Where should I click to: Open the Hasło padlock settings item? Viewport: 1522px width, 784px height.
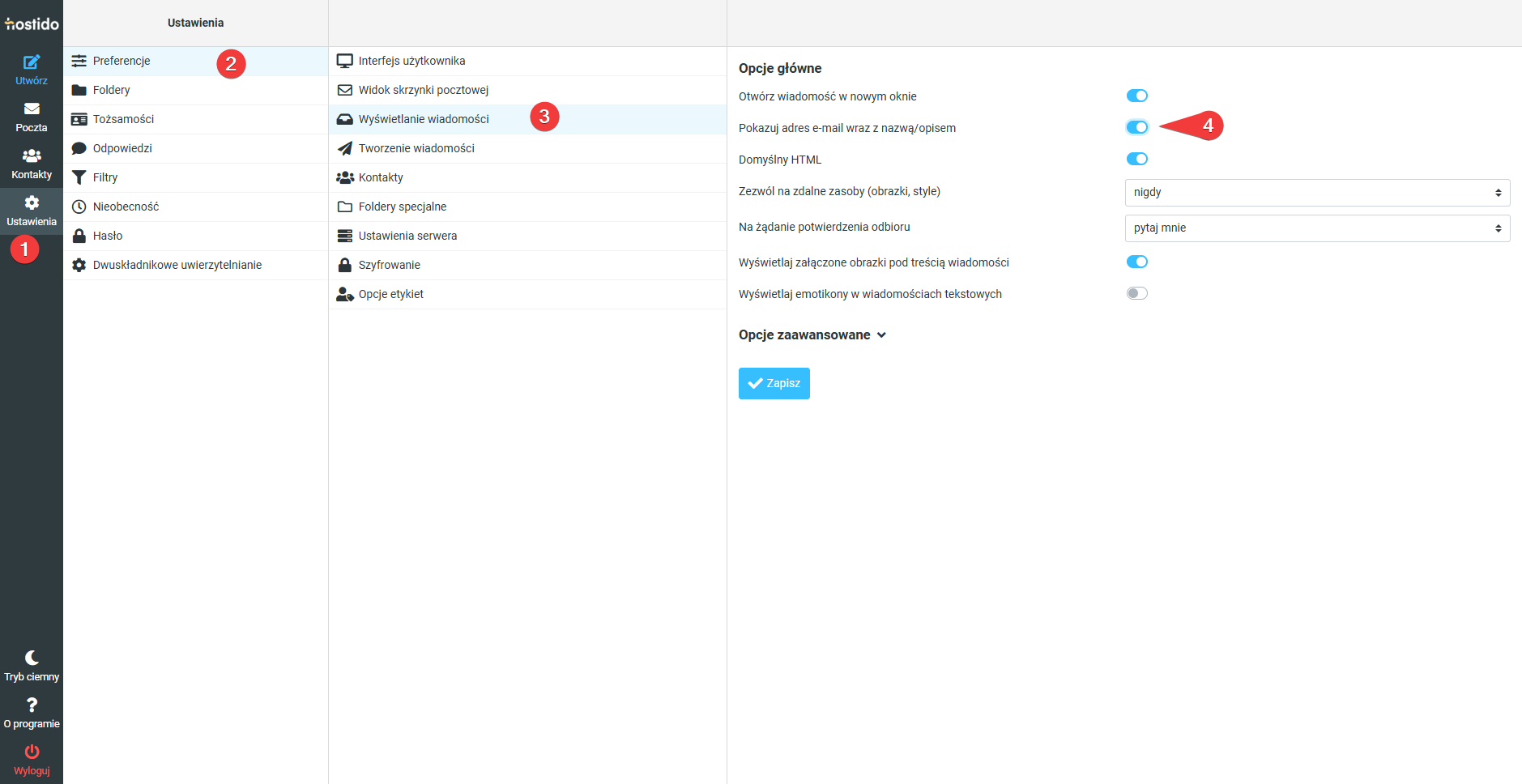(x=108, y=236)
